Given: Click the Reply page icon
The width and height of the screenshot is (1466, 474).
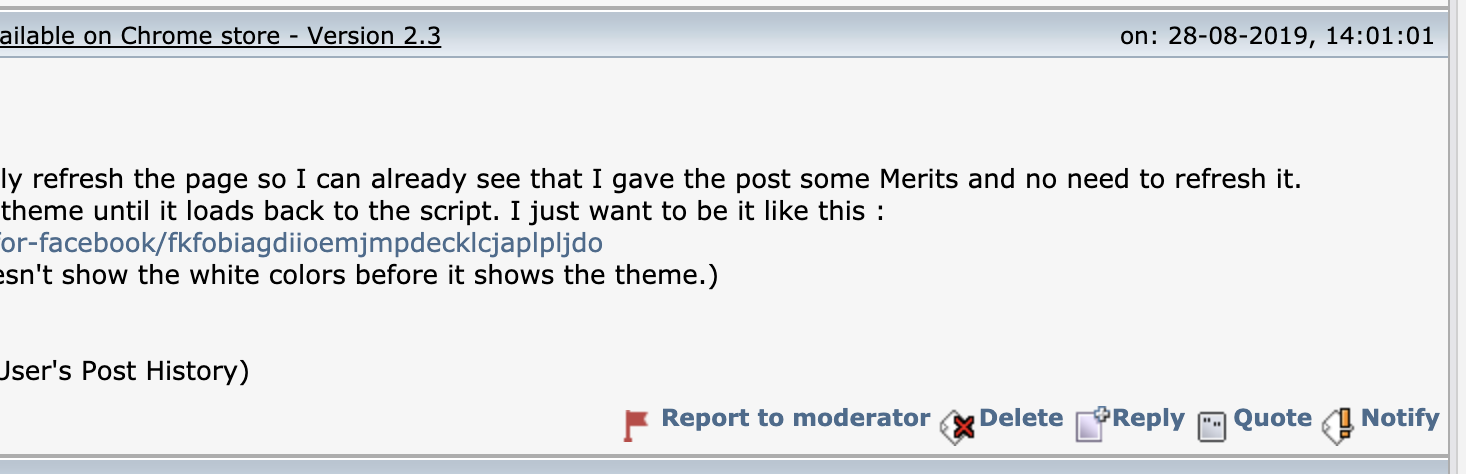Looking at the screenshot, I should click(1092, 424).
